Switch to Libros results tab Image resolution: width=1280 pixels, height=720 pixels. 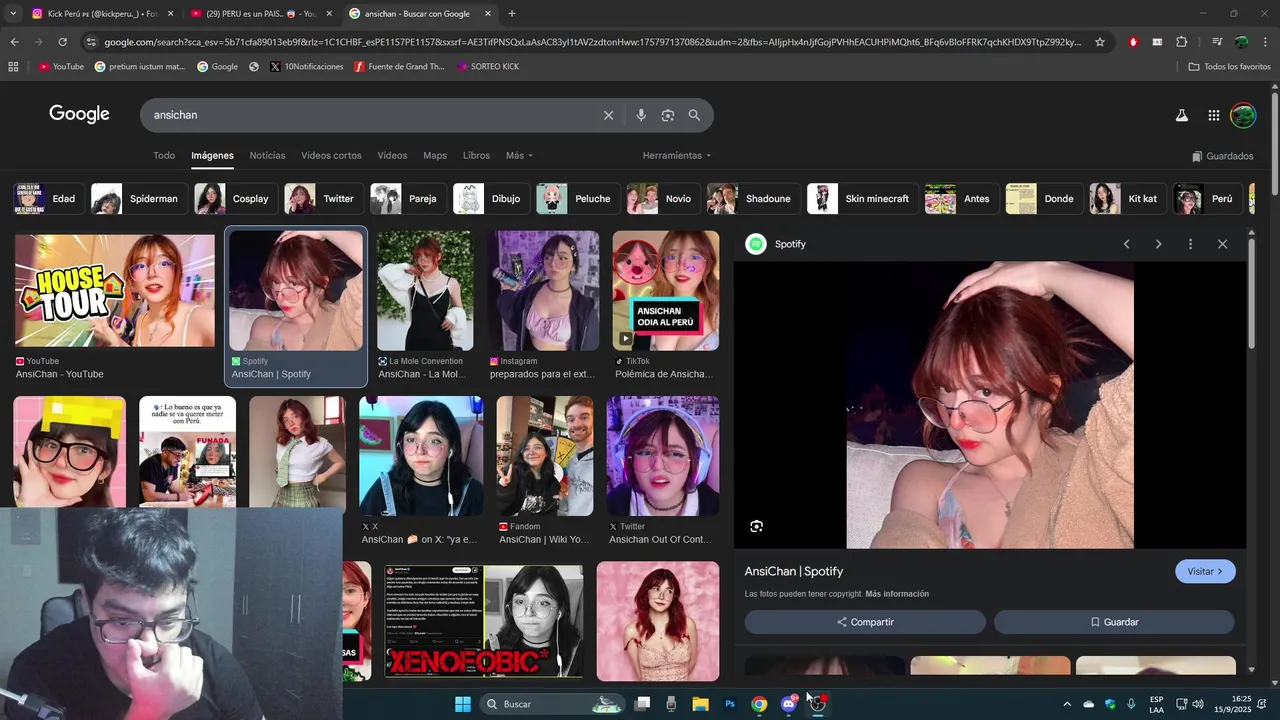[x=476, y=156]
